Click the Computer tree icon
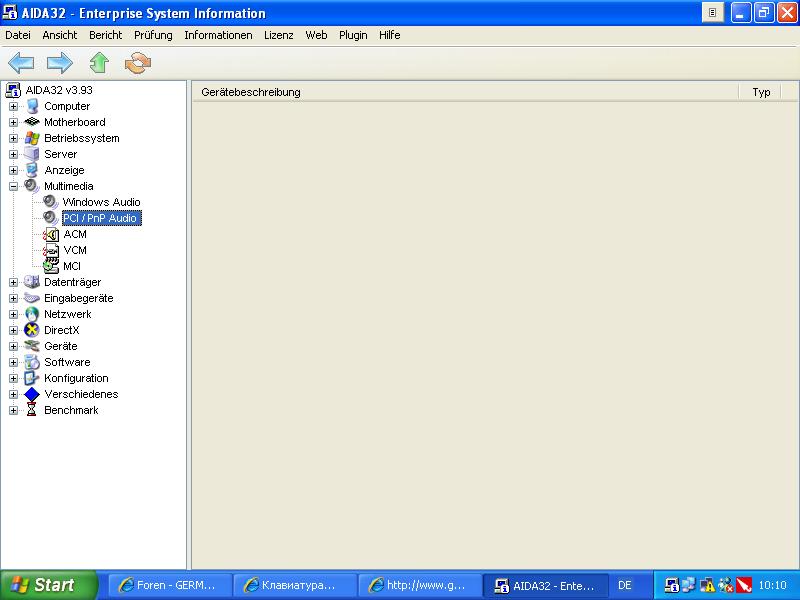Viewport: 800px width, 600px height. (x=32, y=106)
